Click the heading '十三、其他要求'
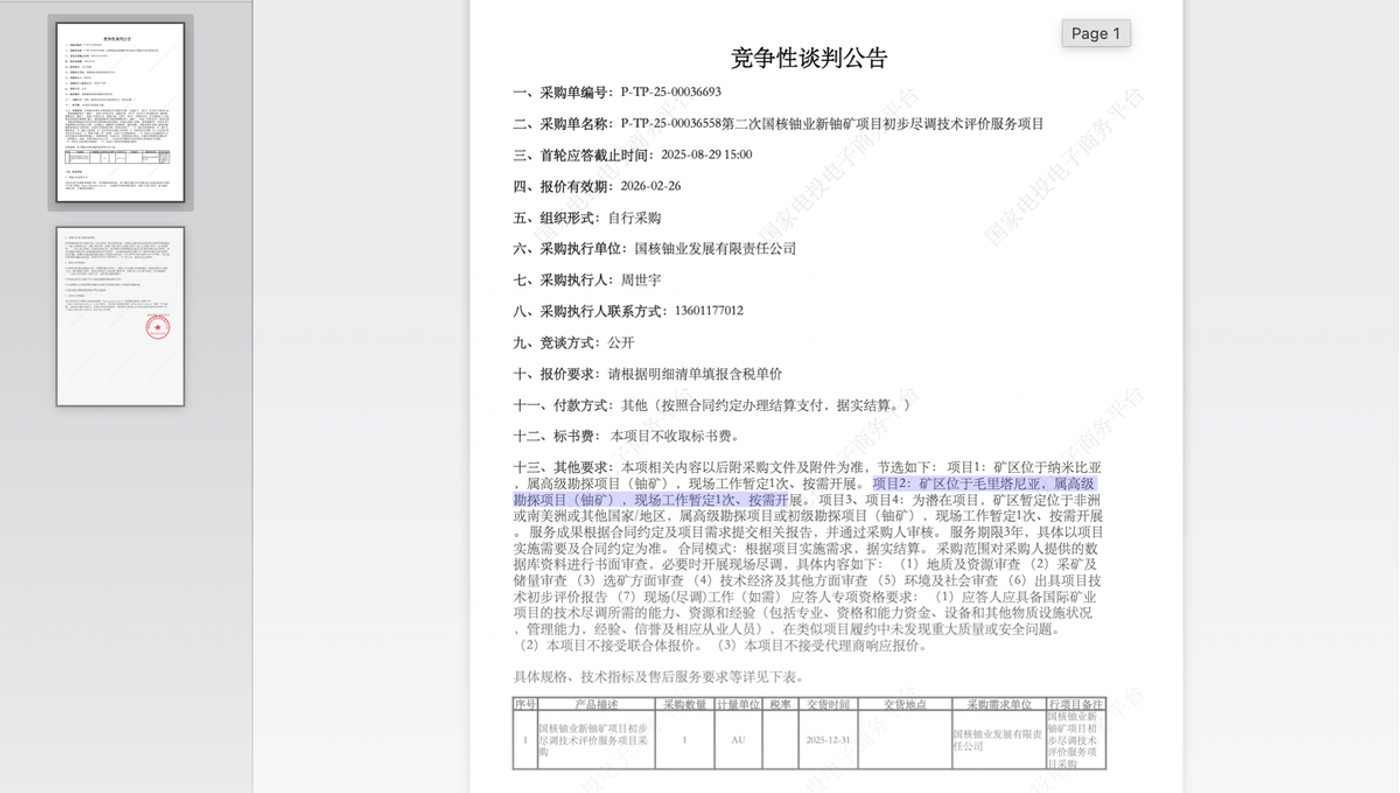This screenshot has width=1400, height=793. 563,468
